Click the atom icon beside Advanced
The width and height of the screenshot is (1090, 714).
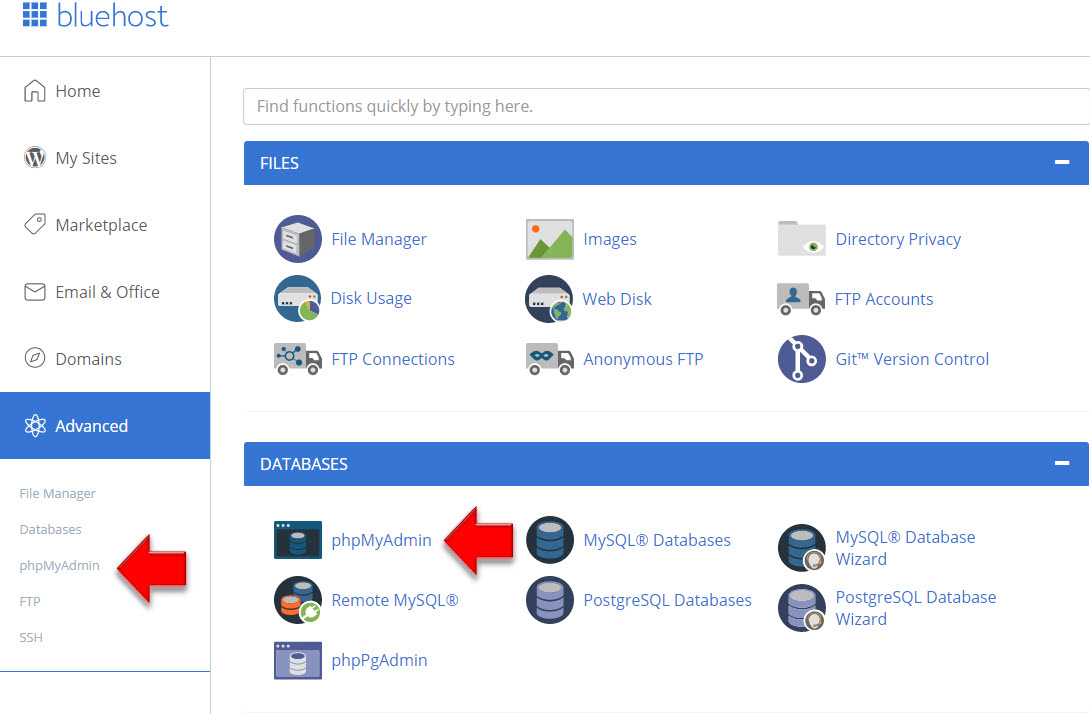click(x=35, y=425)
